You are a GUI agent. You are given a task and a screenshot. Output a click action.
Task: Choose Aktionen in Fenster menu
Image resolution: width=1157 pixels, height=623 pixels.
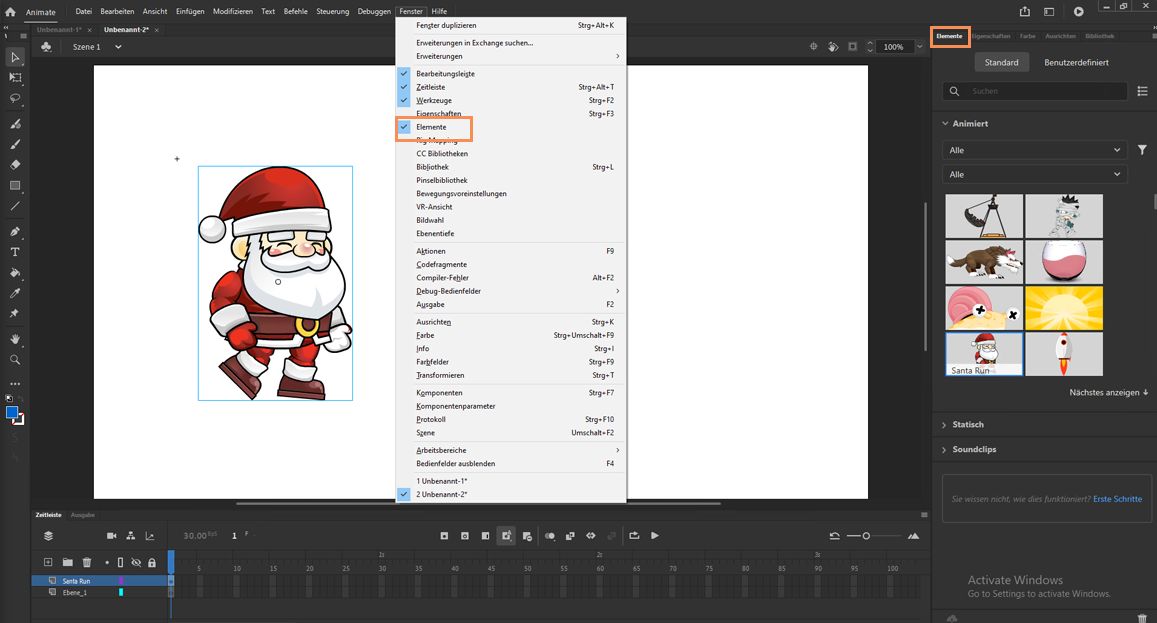[x=511, y=251]
